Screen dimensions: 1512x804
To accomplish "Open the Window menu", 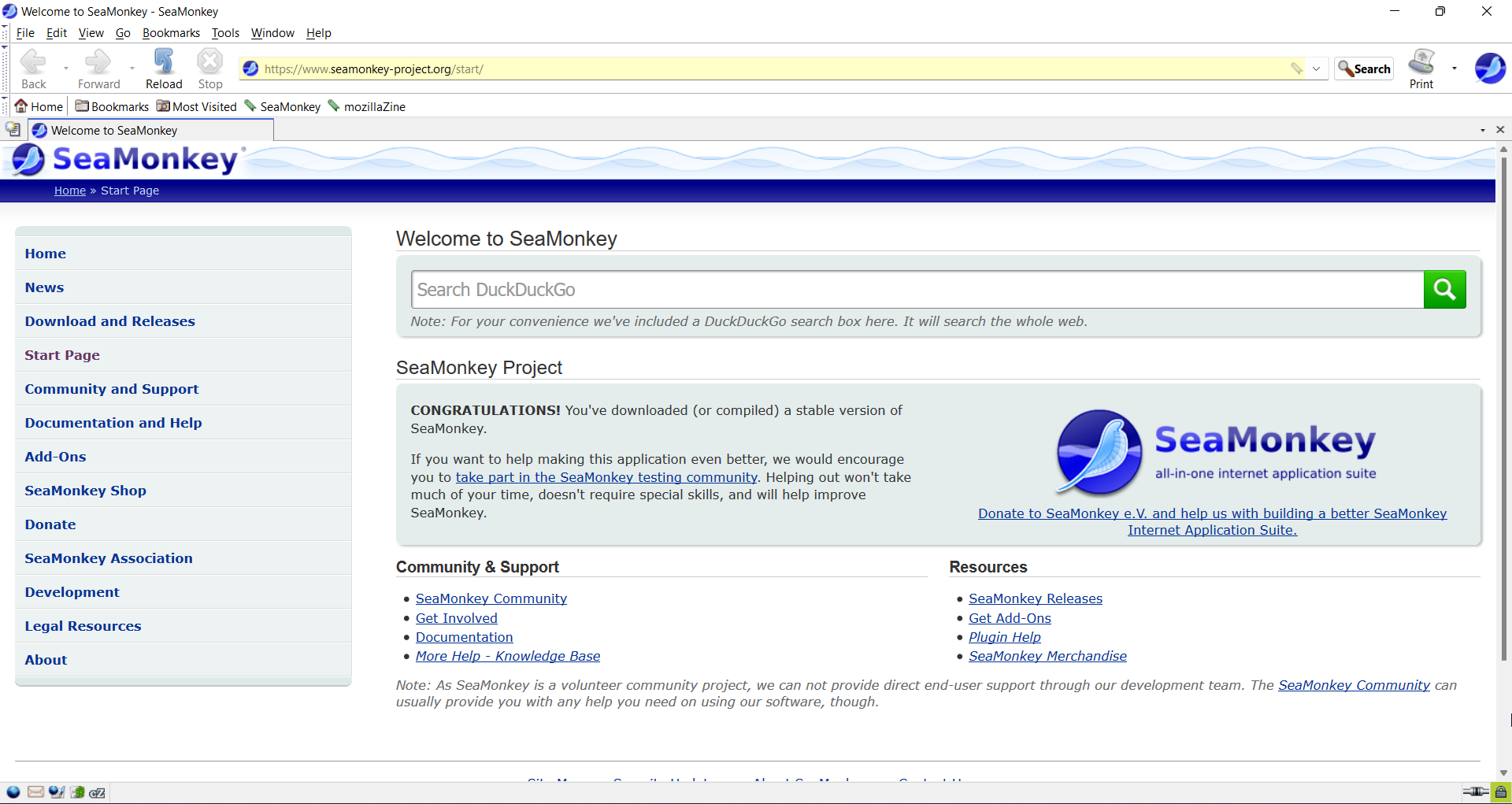I will pyautogui.click(x=272, y=33).
